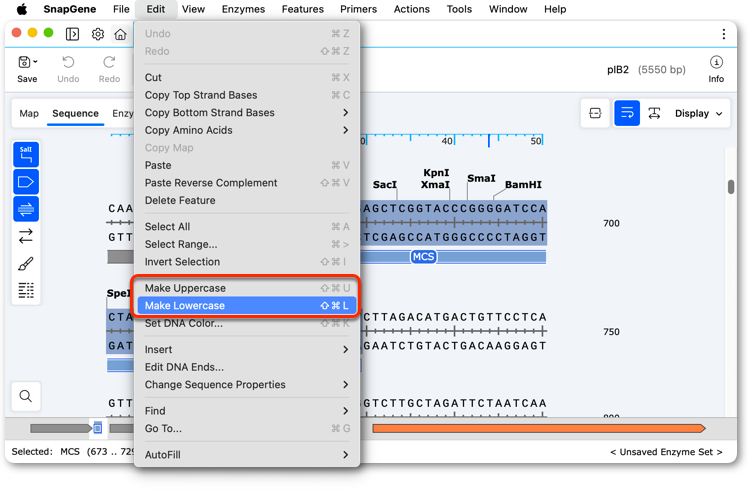Toggle the SalI enzymes display icon

[x=26, y=155]
